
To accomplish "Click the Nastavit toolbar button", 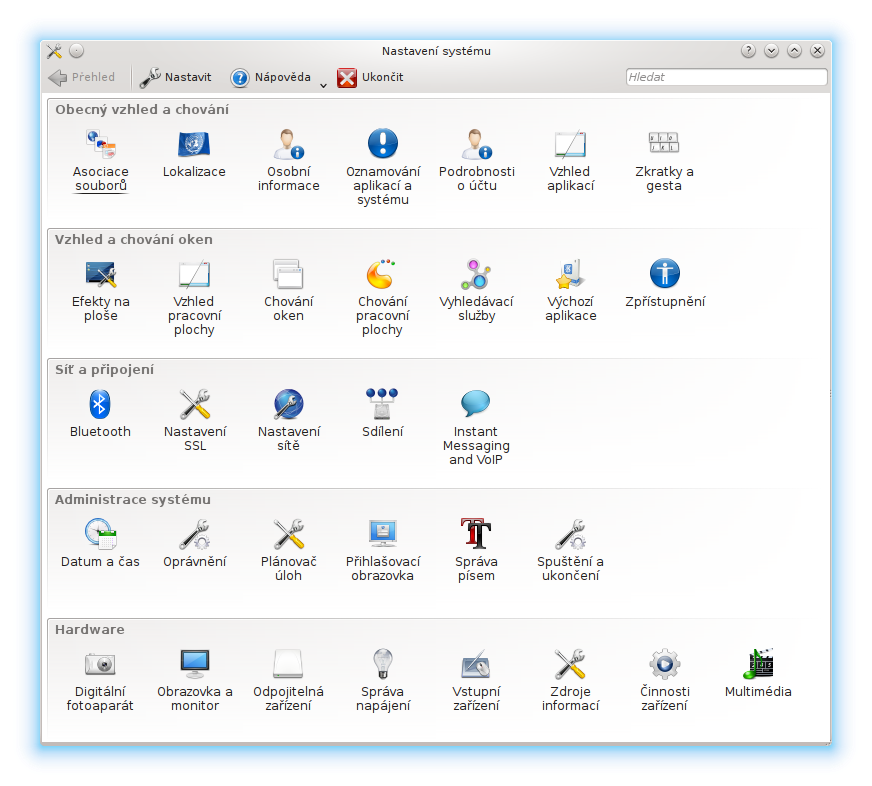I will 176,77.
